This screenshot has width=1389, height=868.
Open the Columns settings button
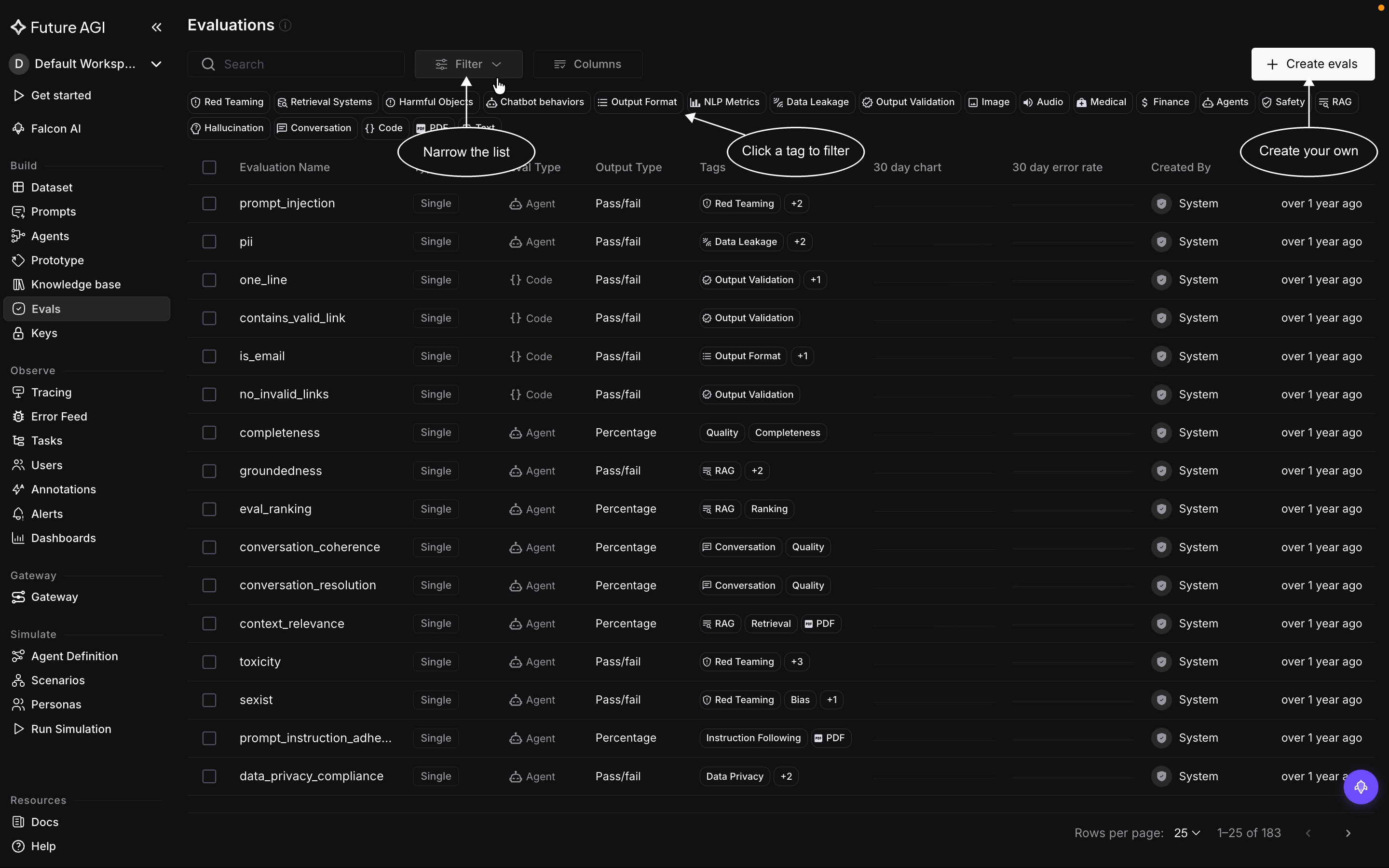[x=588, y=64]
